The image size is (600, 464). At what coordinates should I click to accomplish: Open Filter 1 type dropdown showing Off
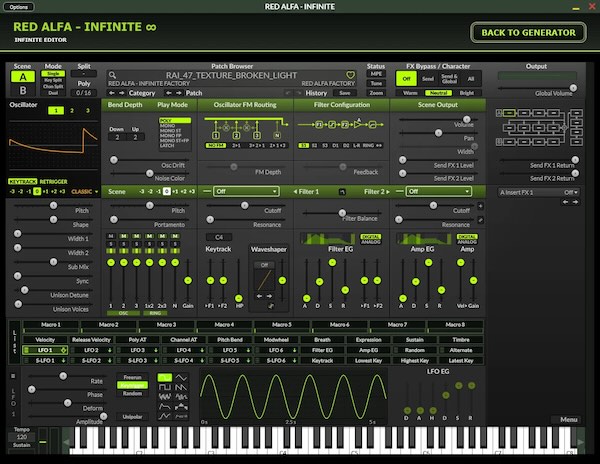(246, 191)
